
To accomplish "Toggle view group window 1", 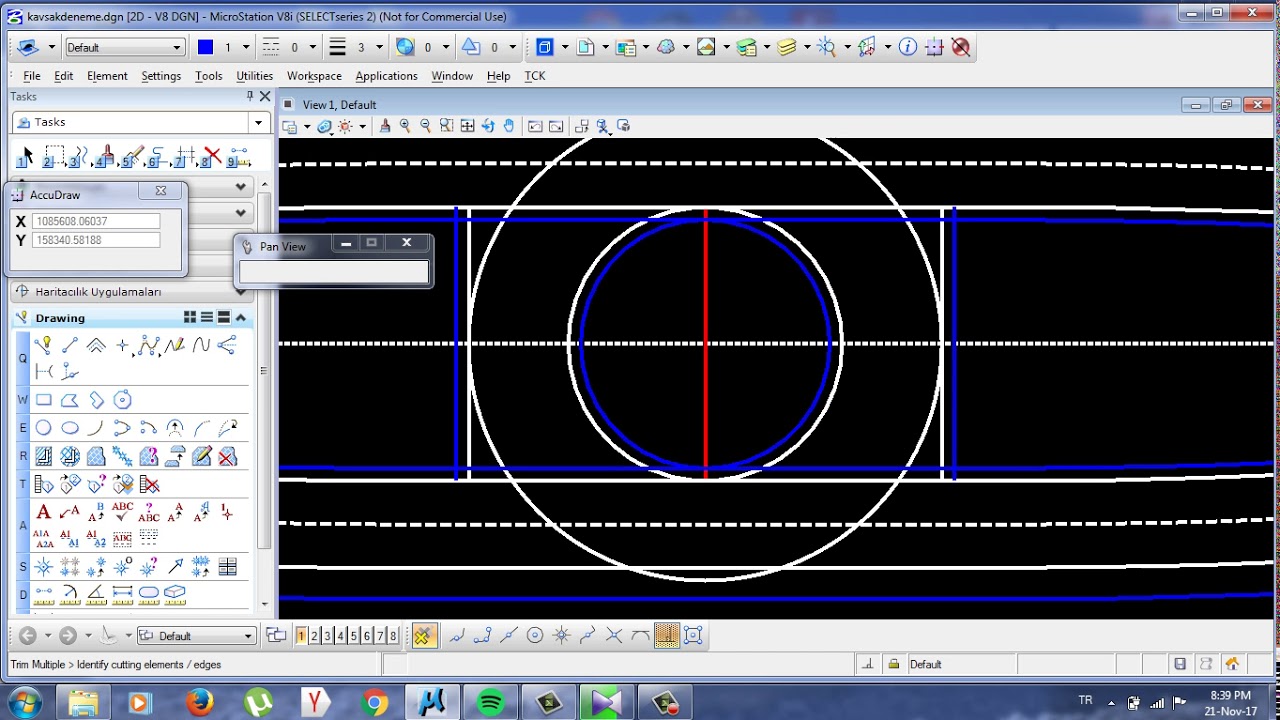I will pyautogui.click(x=301, y=636).
